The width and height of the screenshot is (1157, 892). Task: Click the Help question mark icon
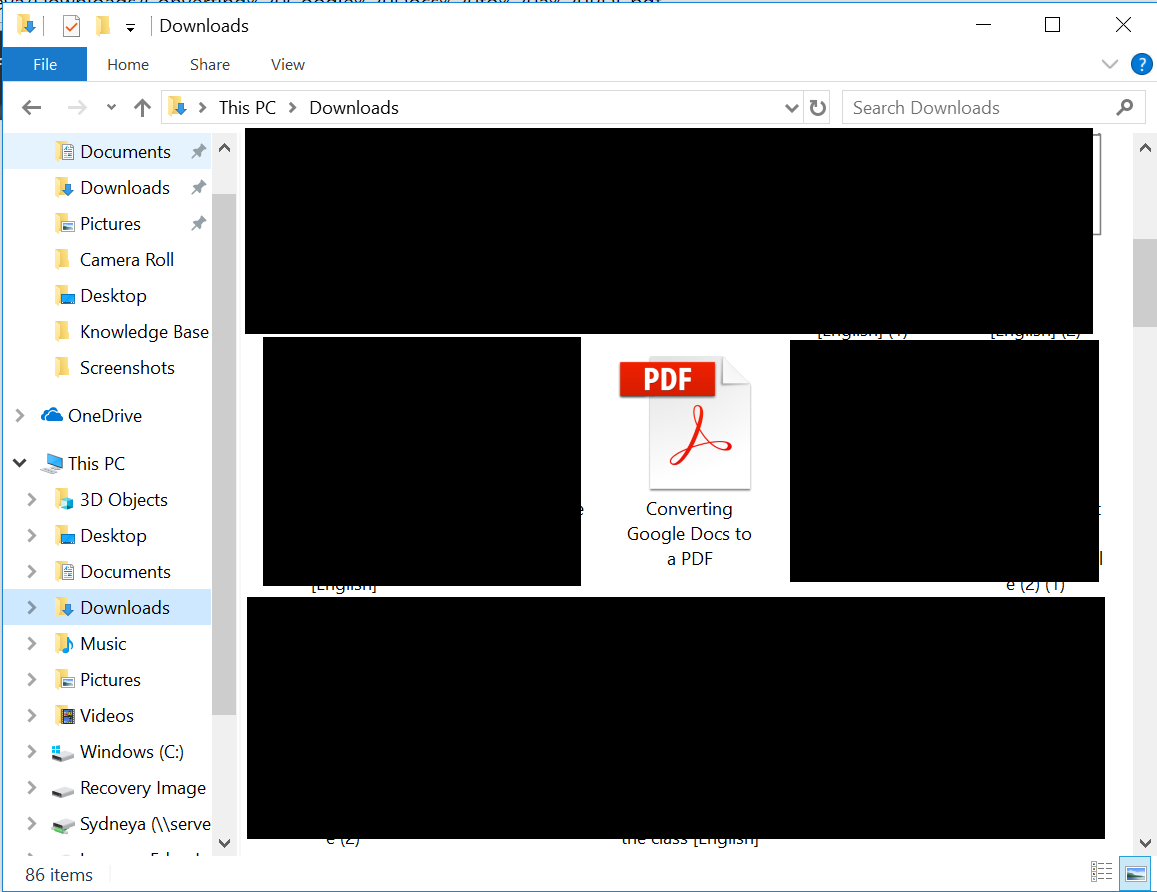pyautogui.click(x=1141, y=65)
